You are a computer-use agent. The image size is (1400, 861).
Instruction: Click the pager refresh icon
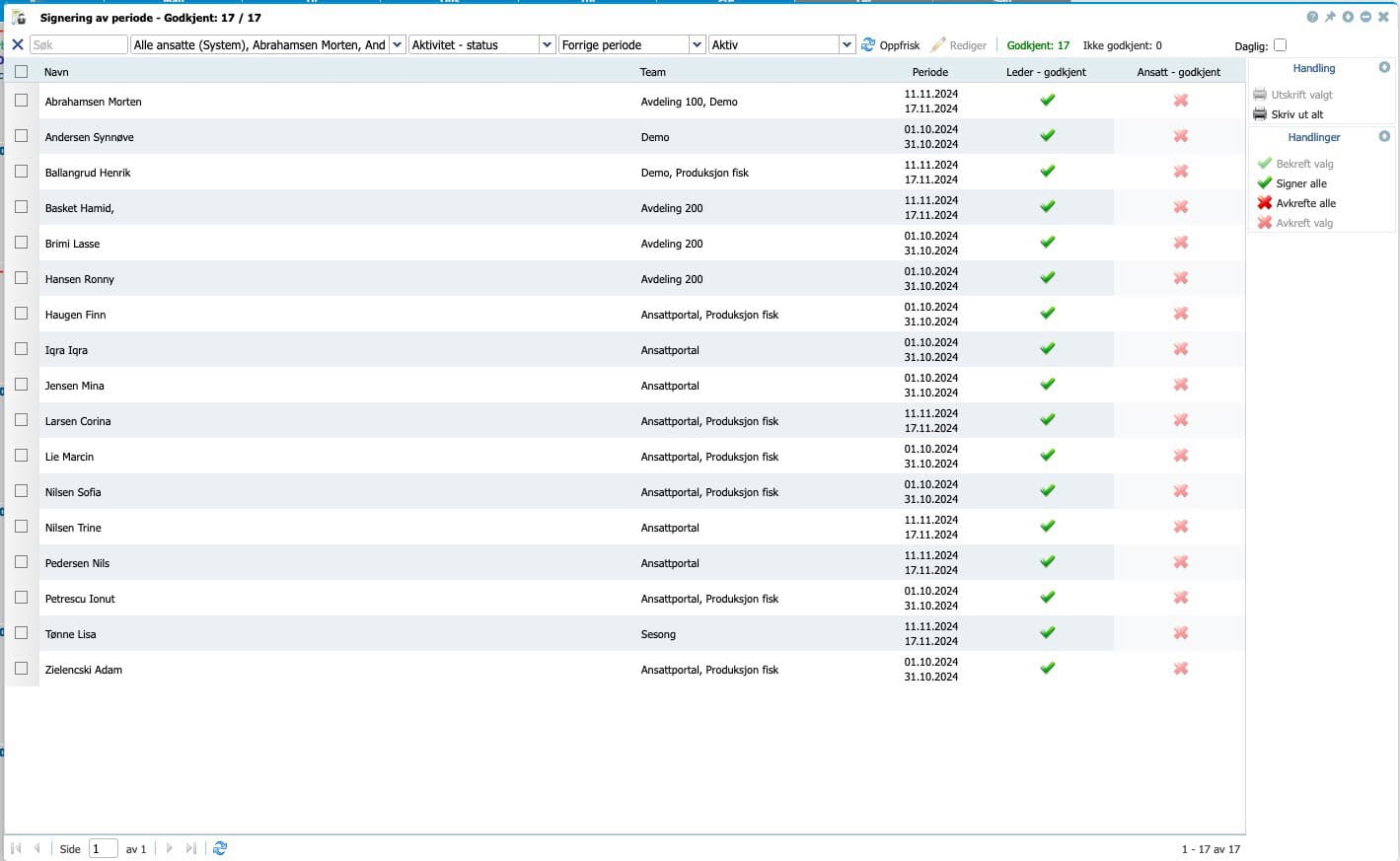click(x=220, y=848)
